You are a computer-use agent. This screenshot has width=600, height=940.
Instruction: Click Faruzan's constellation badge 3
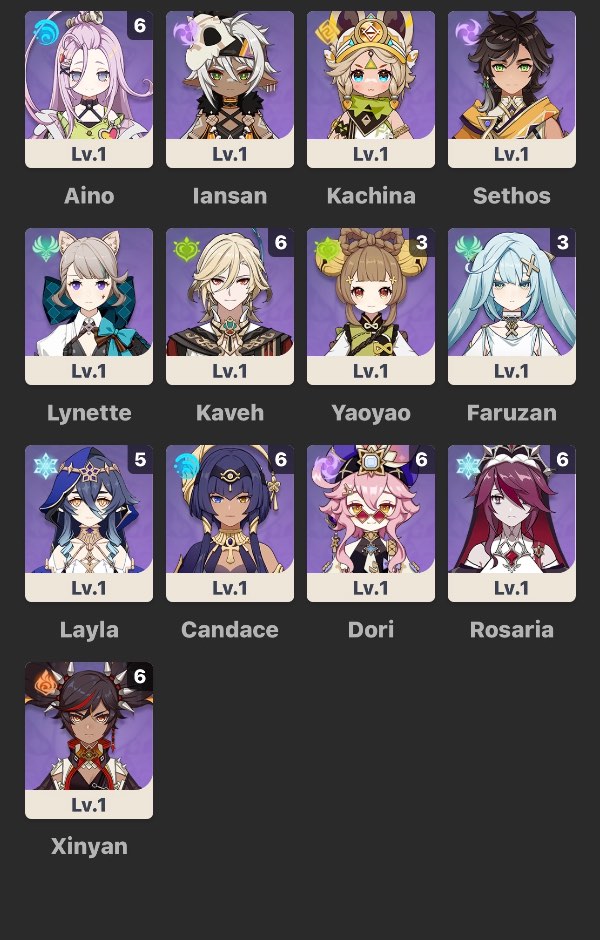click(562, 242)
